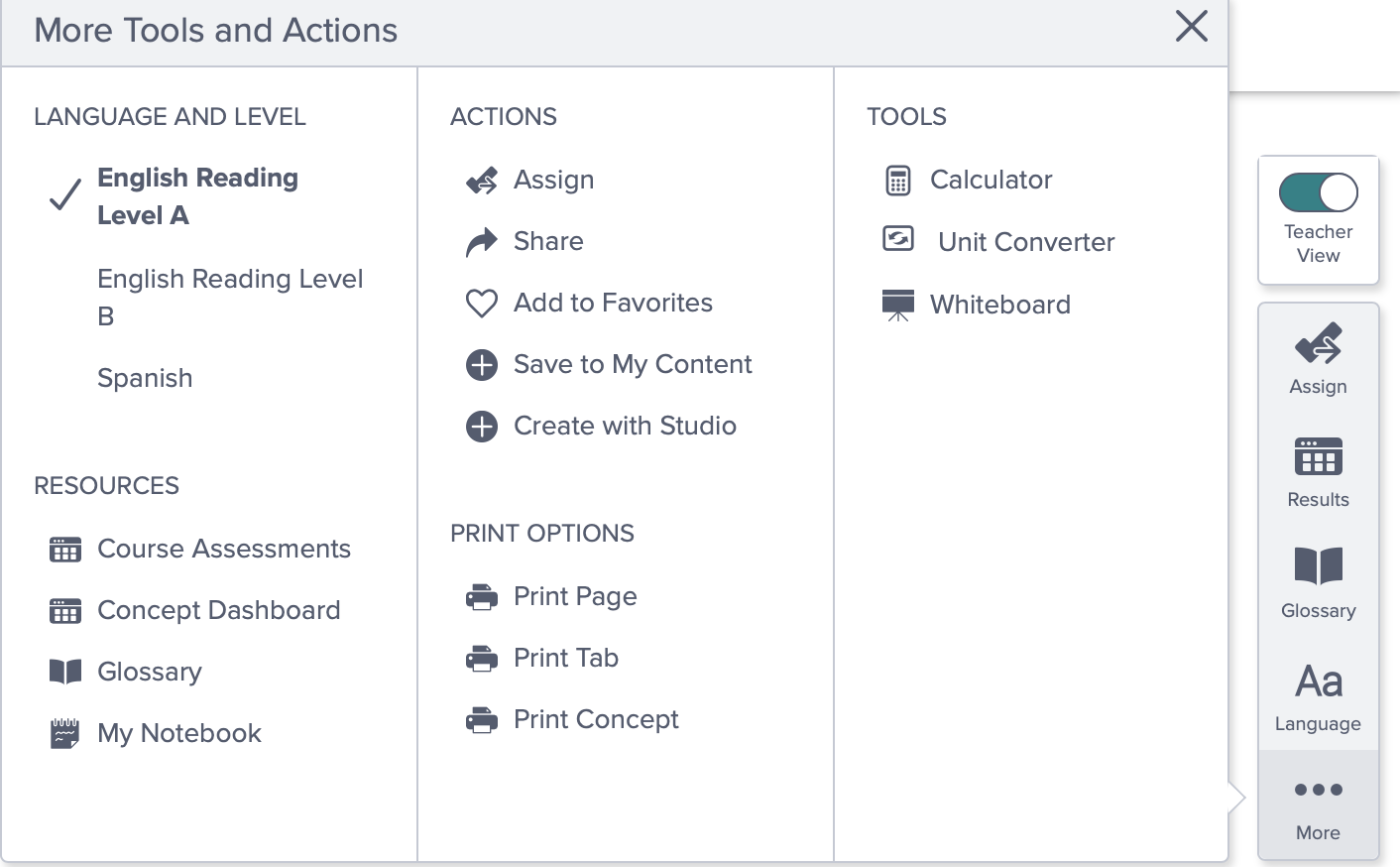Close the More Tools and Actions panel
The height and width of the screenshot is (867, 1400).
click(1191, 26)
